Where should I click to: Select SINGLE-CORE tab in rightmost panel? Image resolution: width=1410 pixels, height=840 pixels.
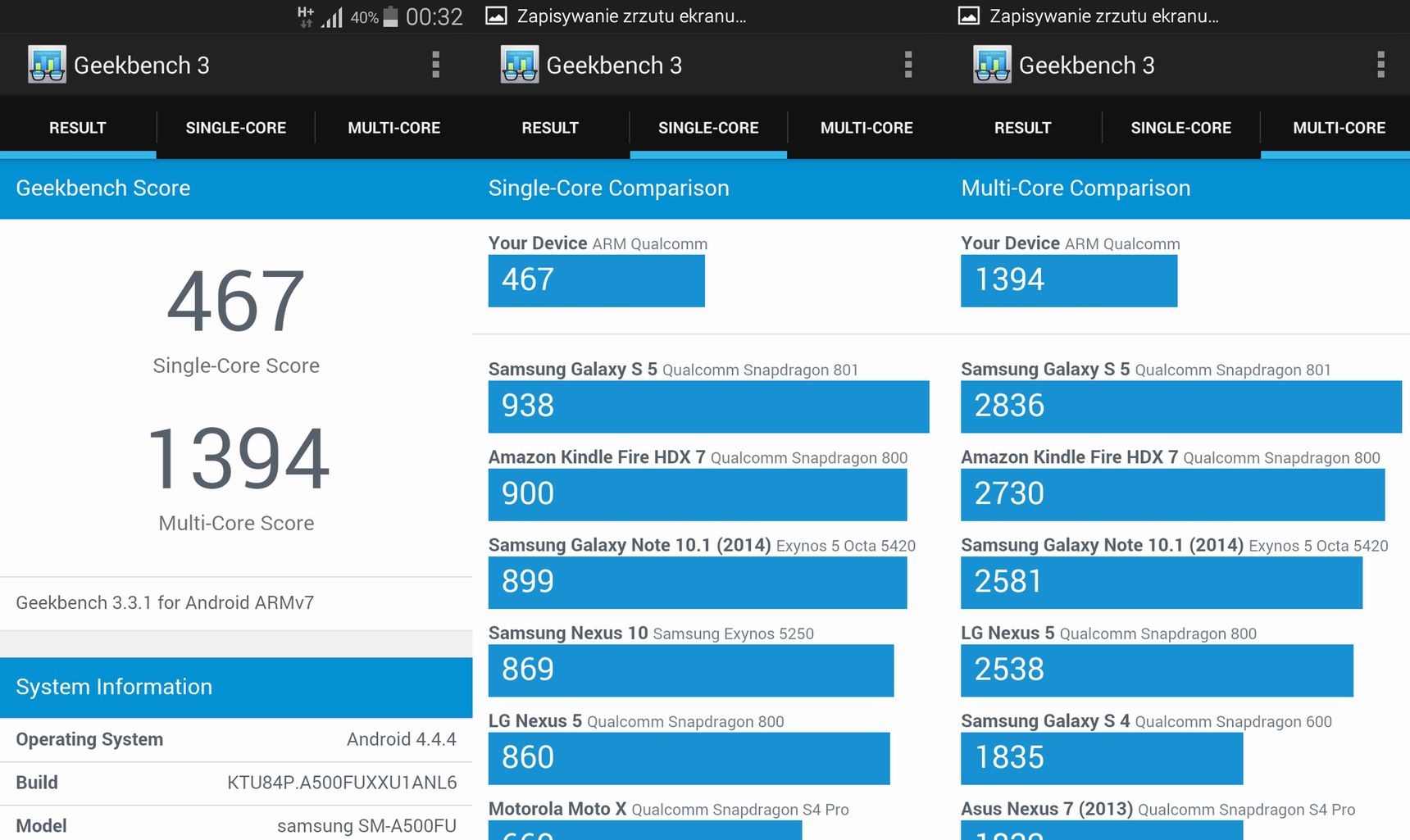(1181, 128)
